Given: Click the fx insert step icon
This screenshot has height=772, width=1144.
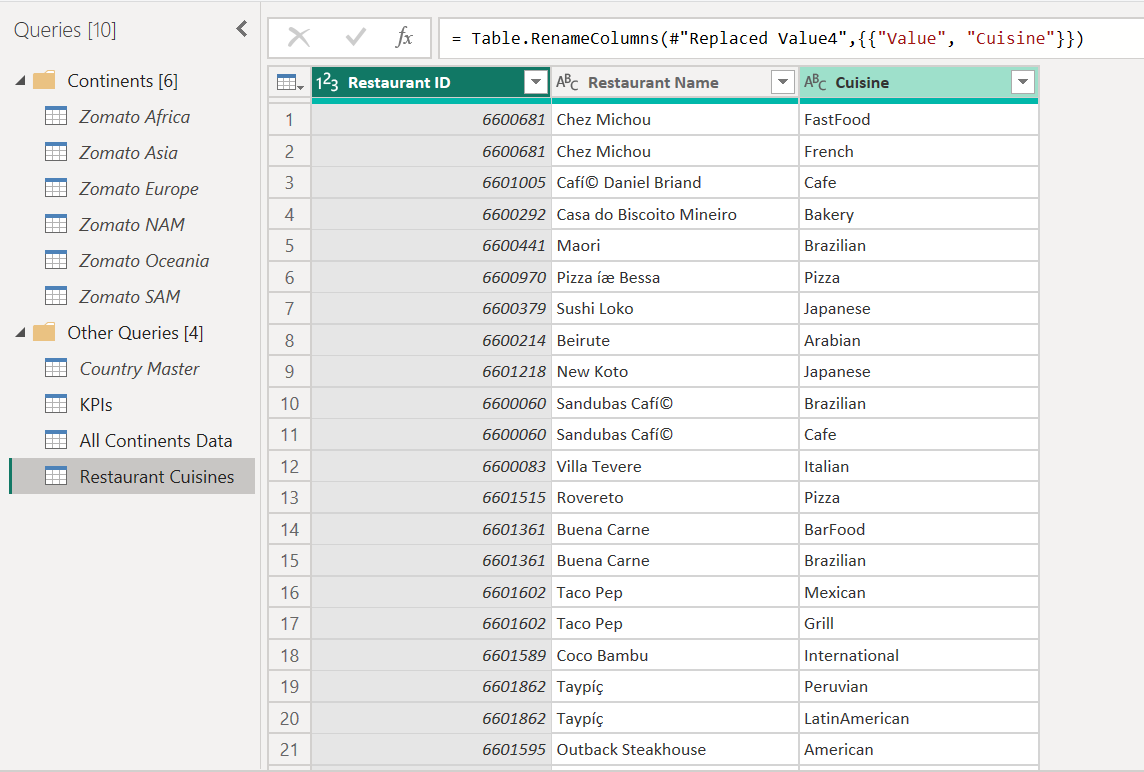Looking at the screenshot, I should pyautogui.click(x=404, y=38).
